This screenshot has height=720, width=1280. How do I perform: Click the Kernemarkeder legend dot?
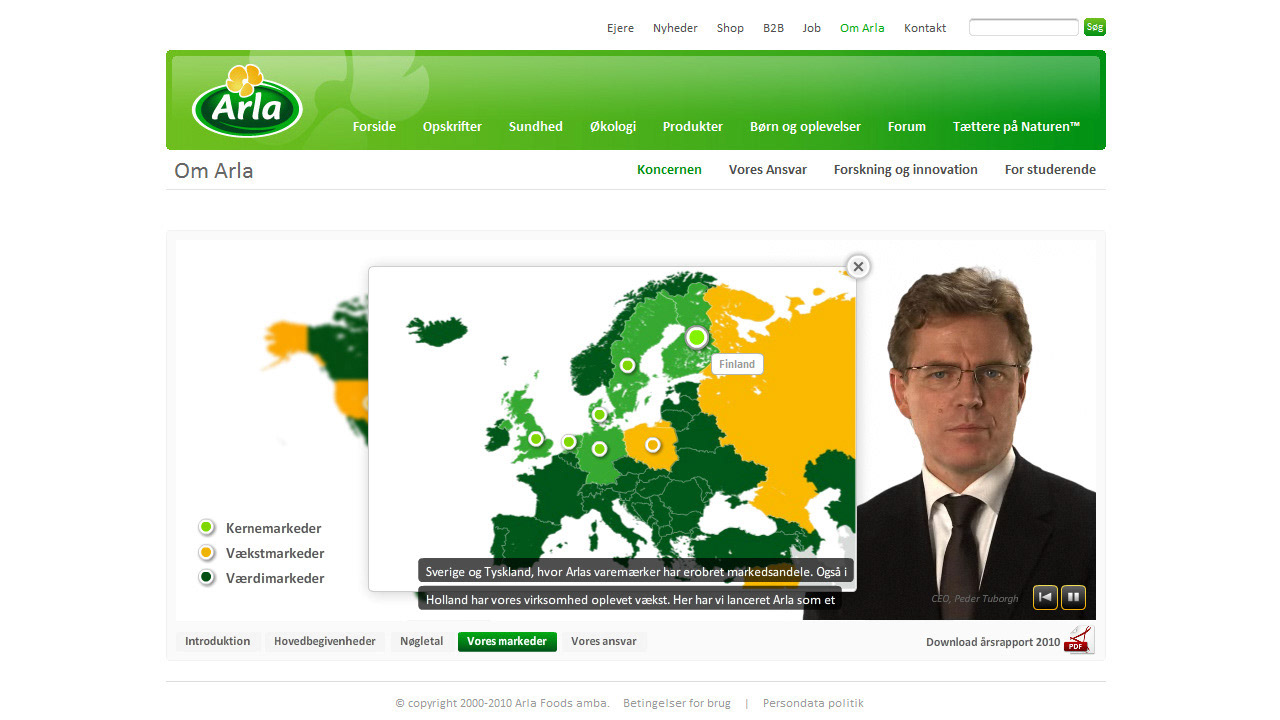point(206,527)
